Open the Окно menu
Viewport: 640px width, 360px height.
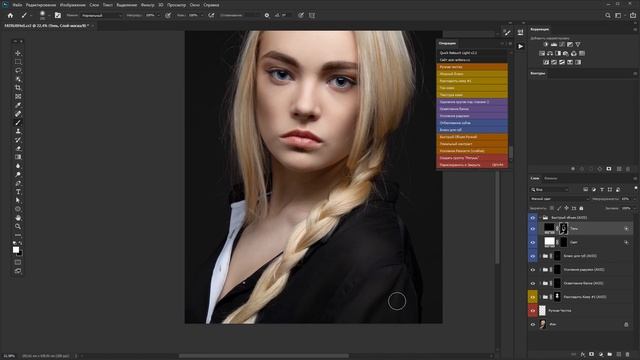click(195, 5)
